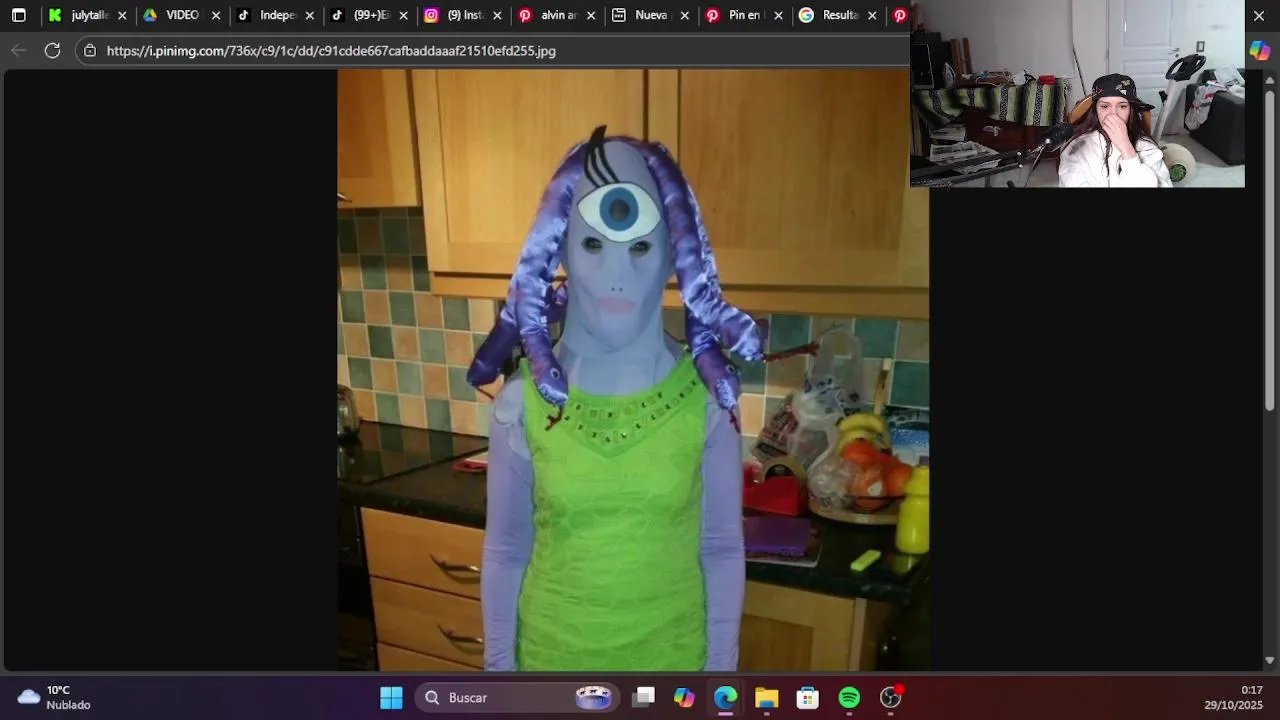This screenshot has height=720, width=1280.
Task: Open the weather widget showing 10°C Nublado
Action: 55,697
